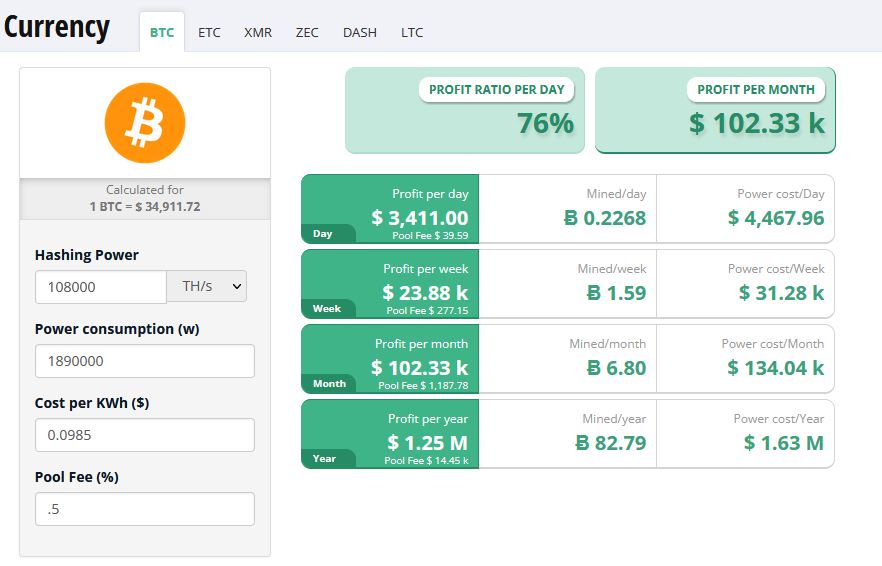
Task: Click the Power cost/Year value
Action: tap(783, 442)
